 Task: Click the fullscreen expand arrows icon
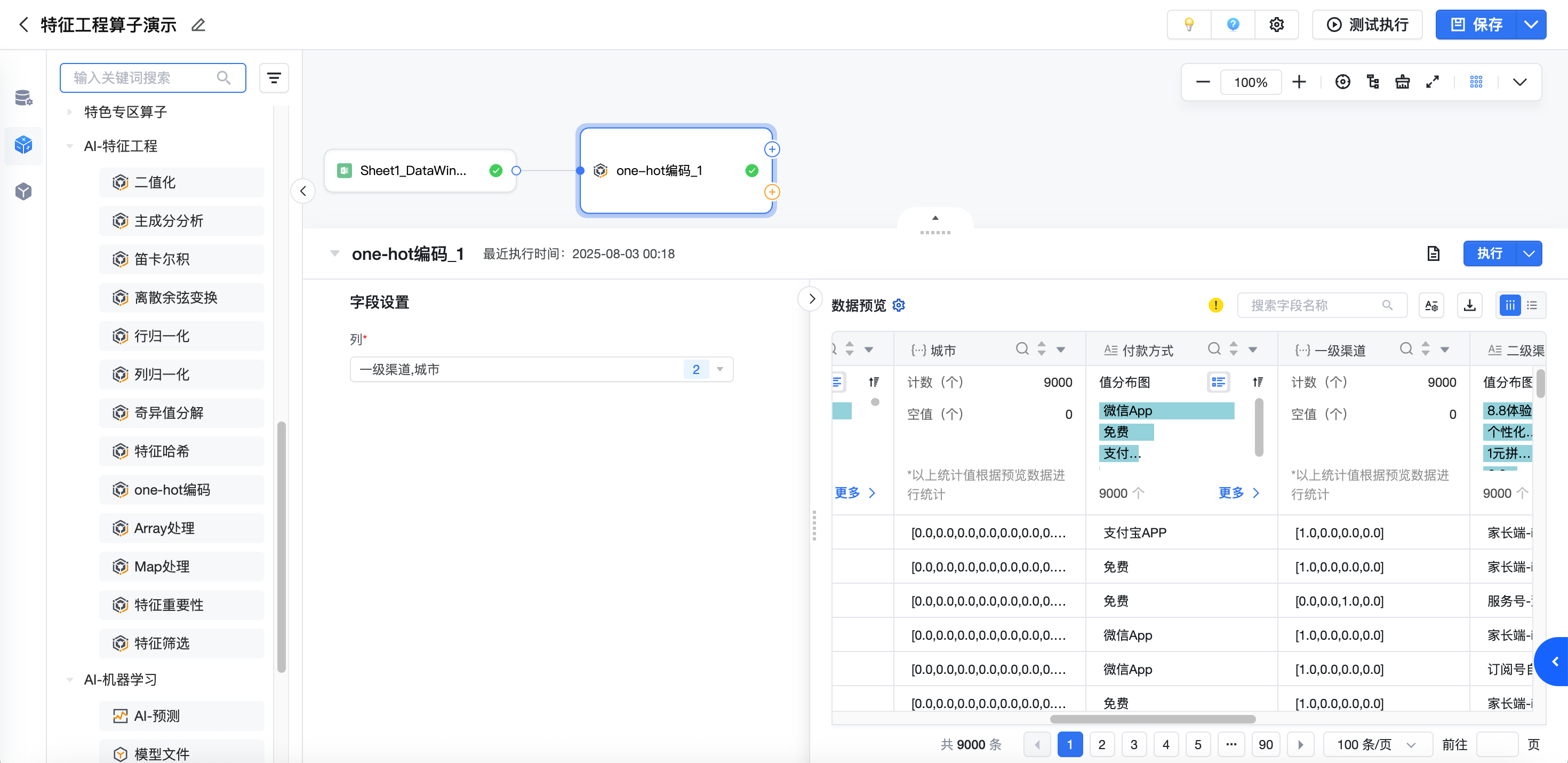1432,82
